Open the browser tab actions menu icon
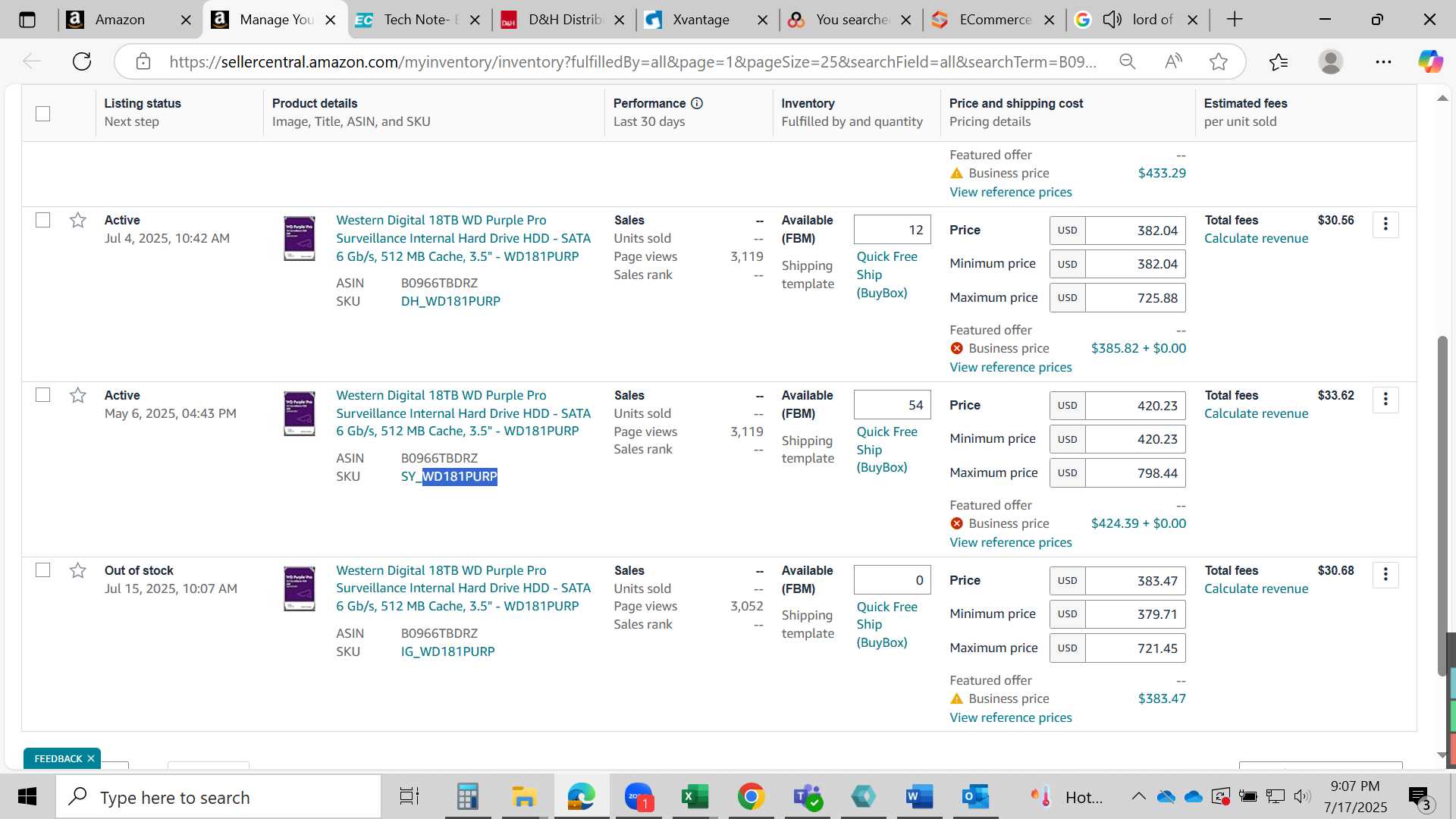This screenshot has height=819, width=1456. pos(27,20)
